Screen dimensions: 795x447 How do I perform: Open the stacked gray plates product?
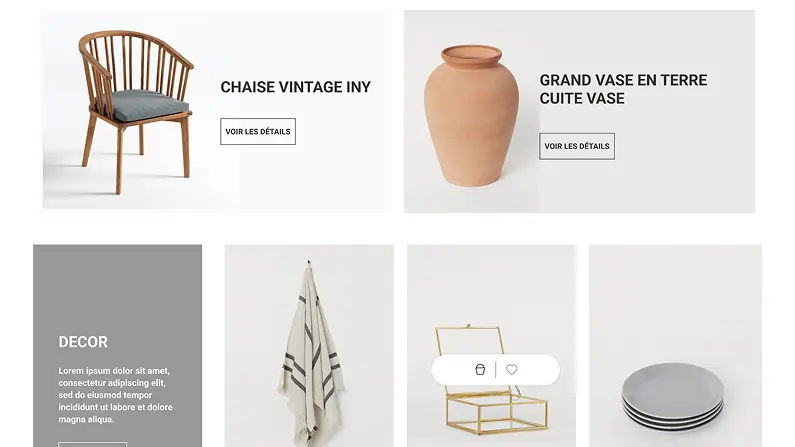pos(673,396)
